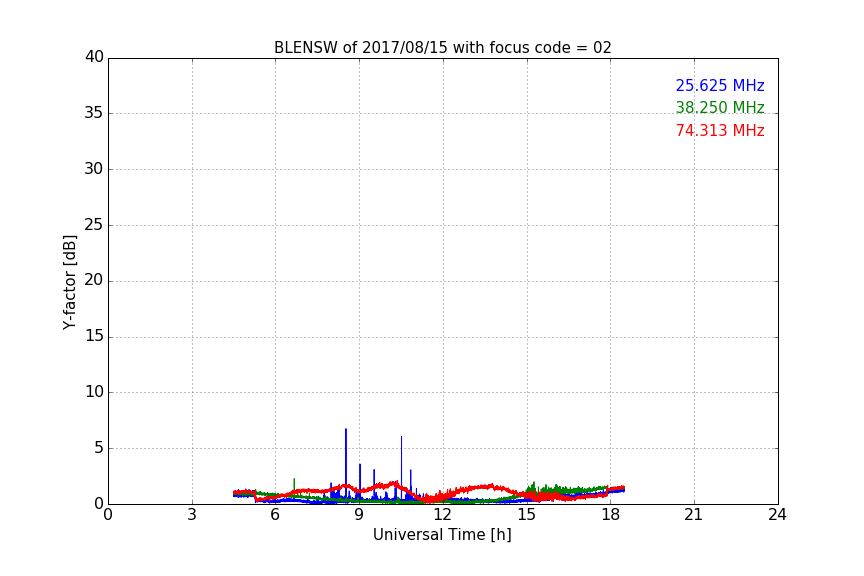Click the 25 tick label on the Y-factor axis
This screenshot has width=864, height=576.
(94, 225)
